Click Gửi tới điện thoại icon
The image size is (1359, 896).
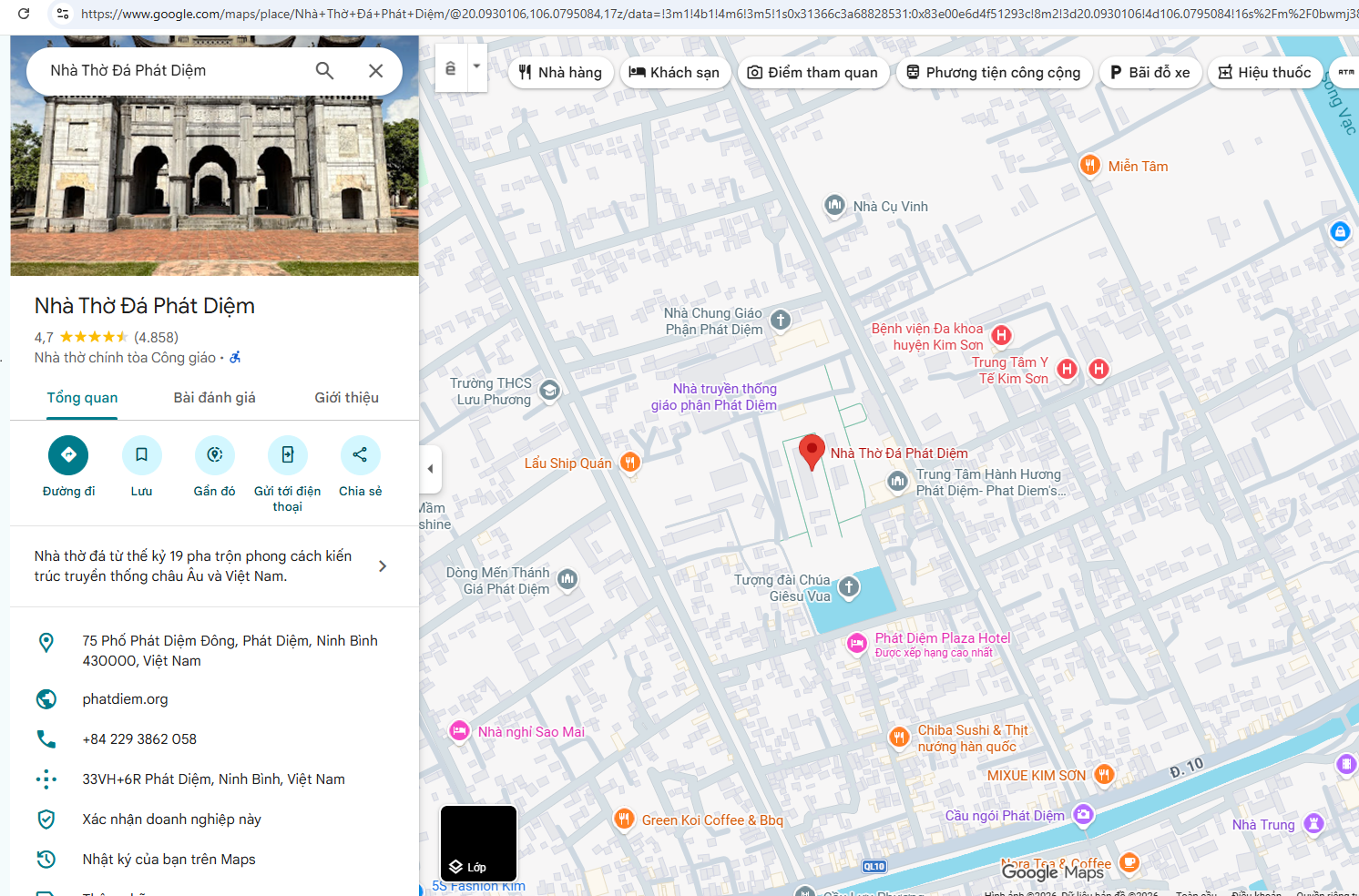pyautogui.click(x=287, y=455)
